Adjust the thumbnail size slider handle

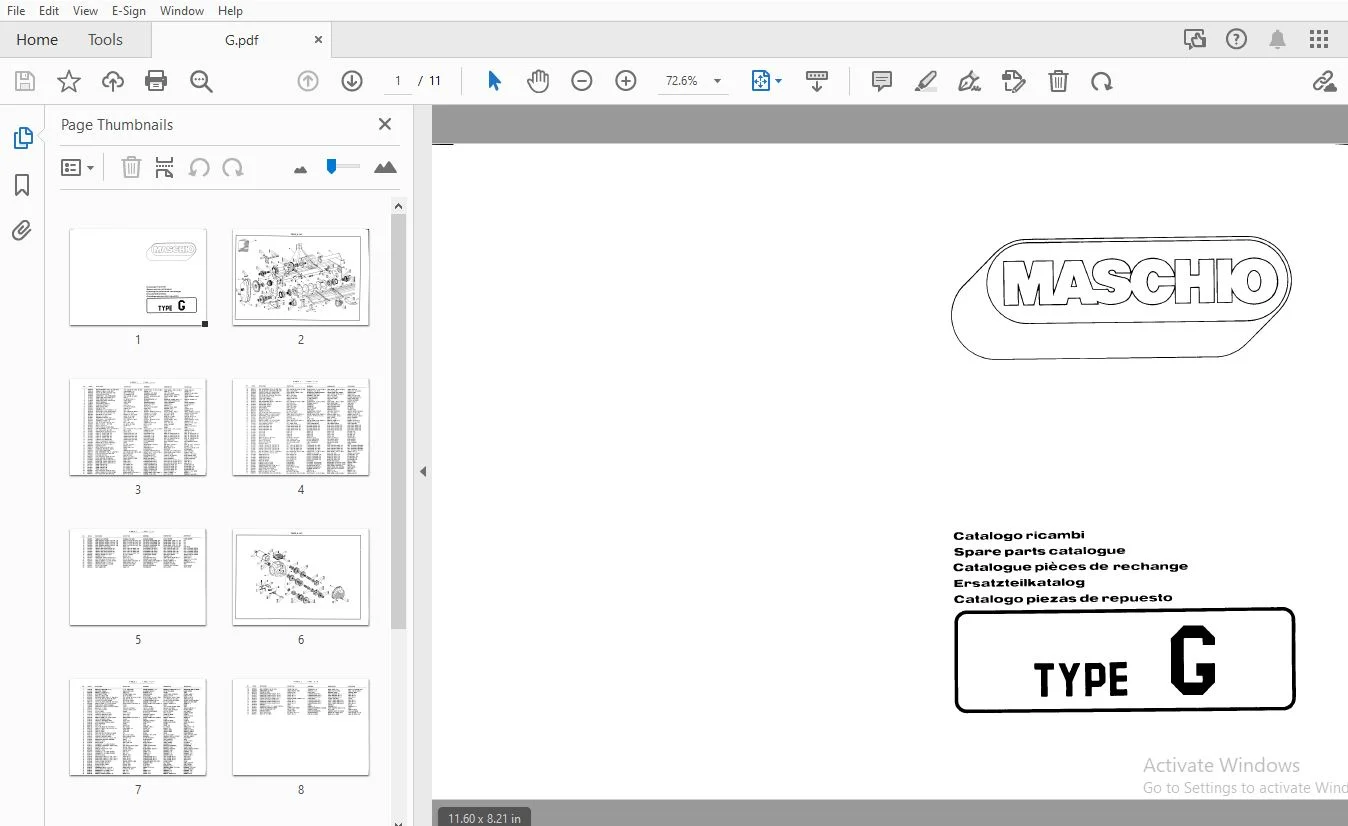pyautogui.click(x=331, y=166)
